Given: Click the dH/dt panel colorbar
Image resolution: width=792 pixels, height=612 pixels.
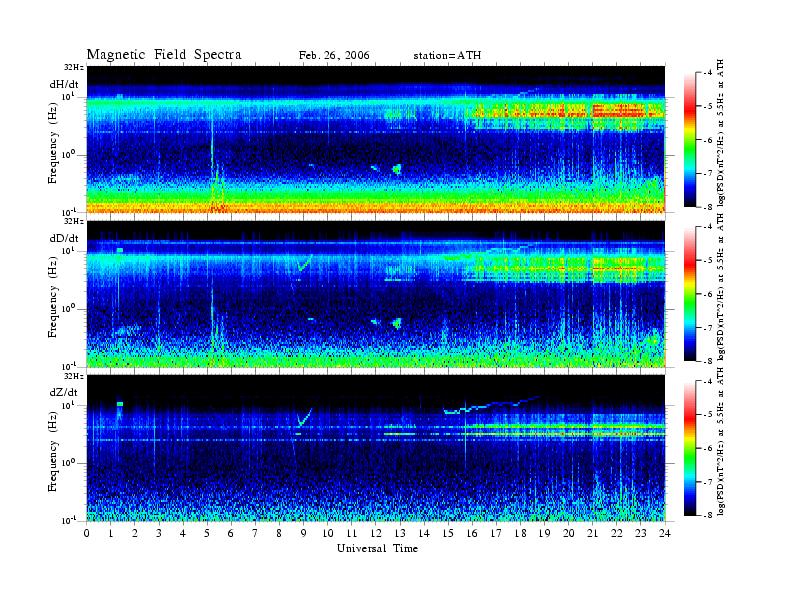Looking at the screenshot, I should click(689, 140).
